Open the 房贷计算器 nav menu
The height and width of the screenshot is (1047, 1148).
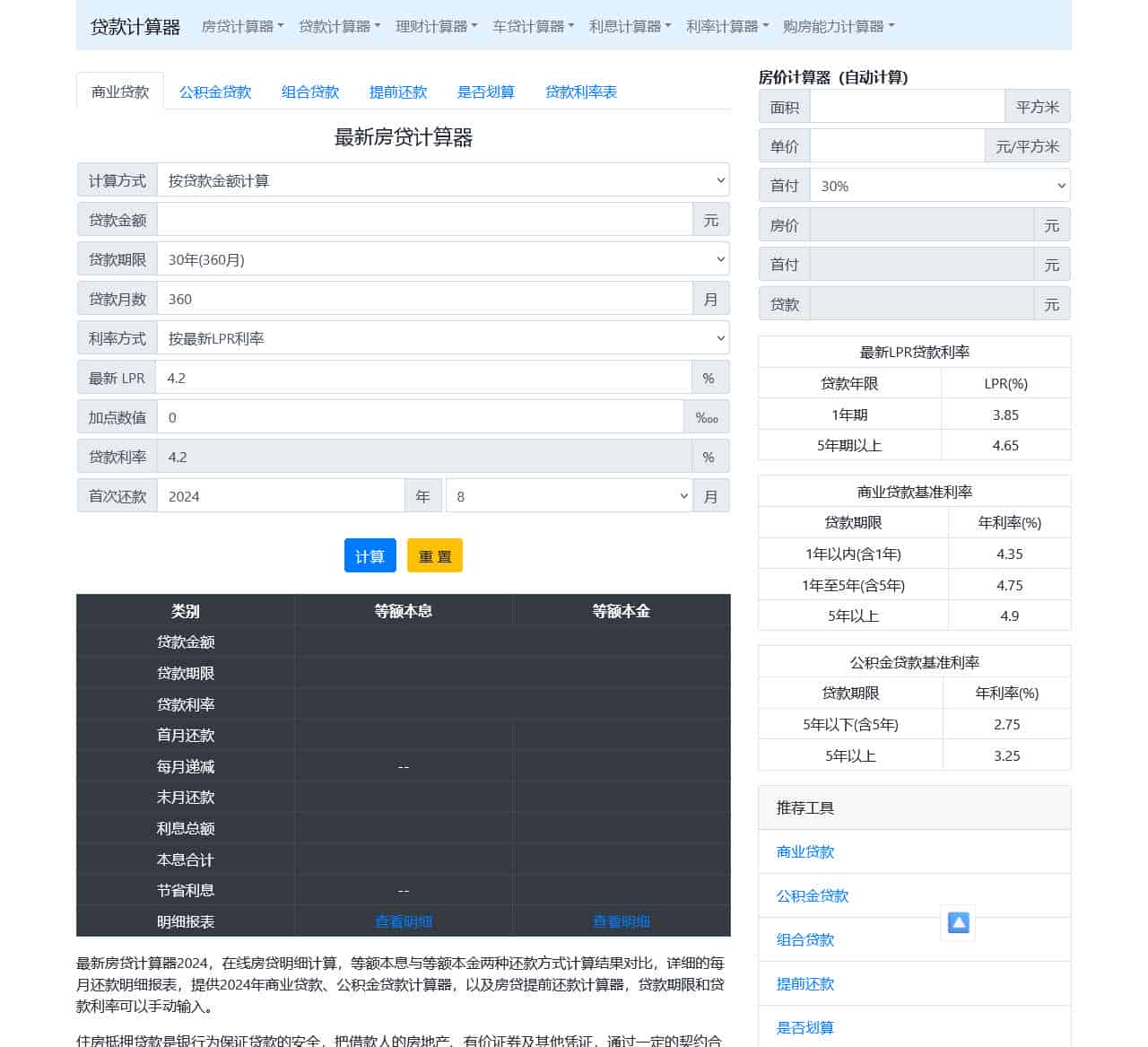pos(242,26)
